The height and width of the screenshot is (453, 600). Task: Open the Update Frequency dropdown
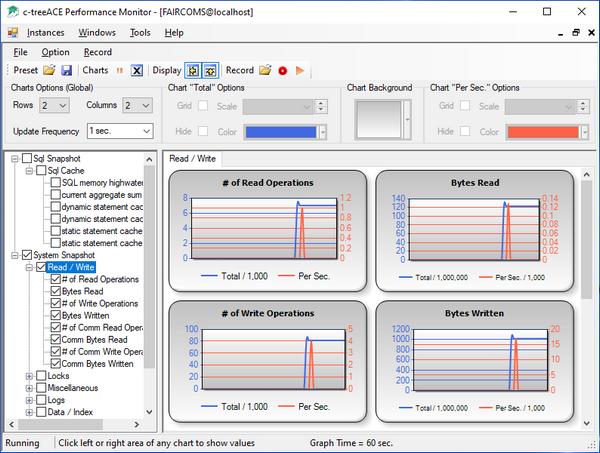pos(120,131)
